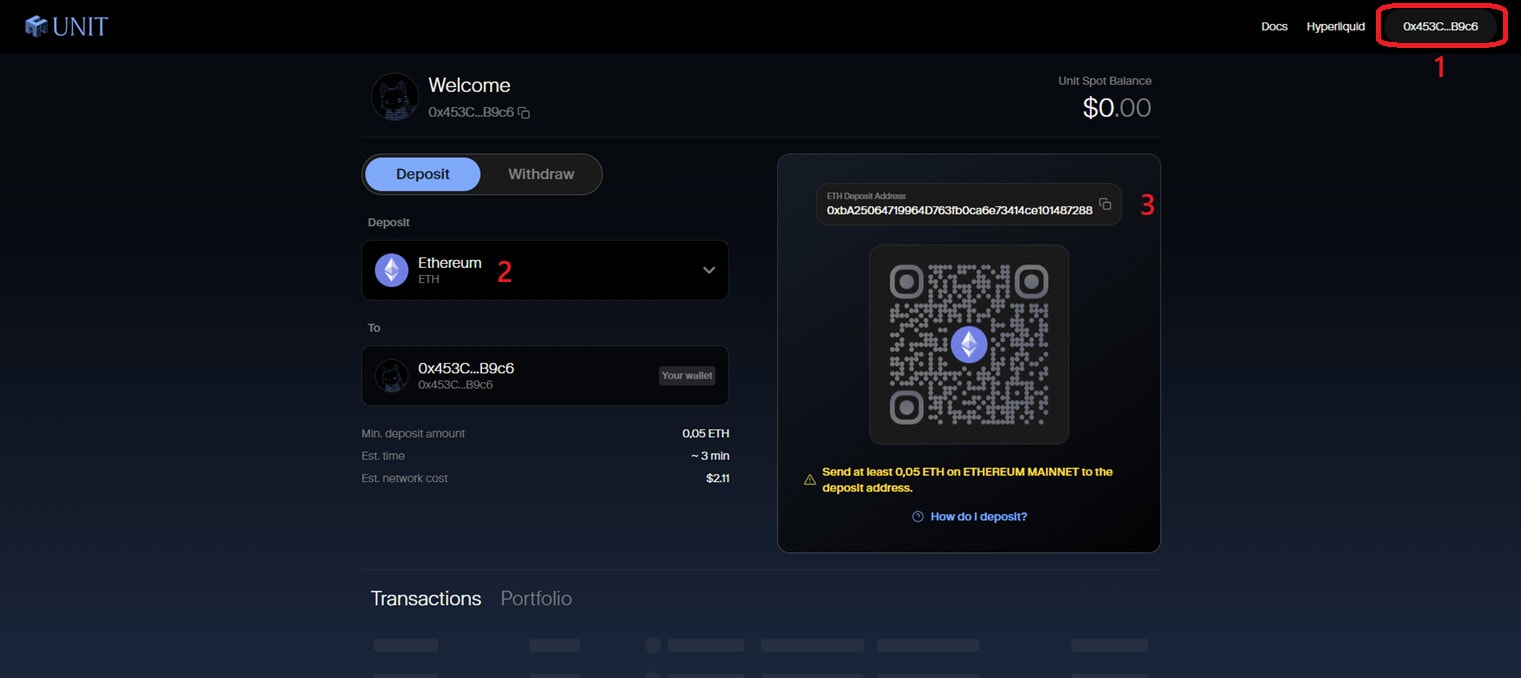The image size is (1521, 678).
Task: Open the Docs link
Action: tap(1274, 27)
